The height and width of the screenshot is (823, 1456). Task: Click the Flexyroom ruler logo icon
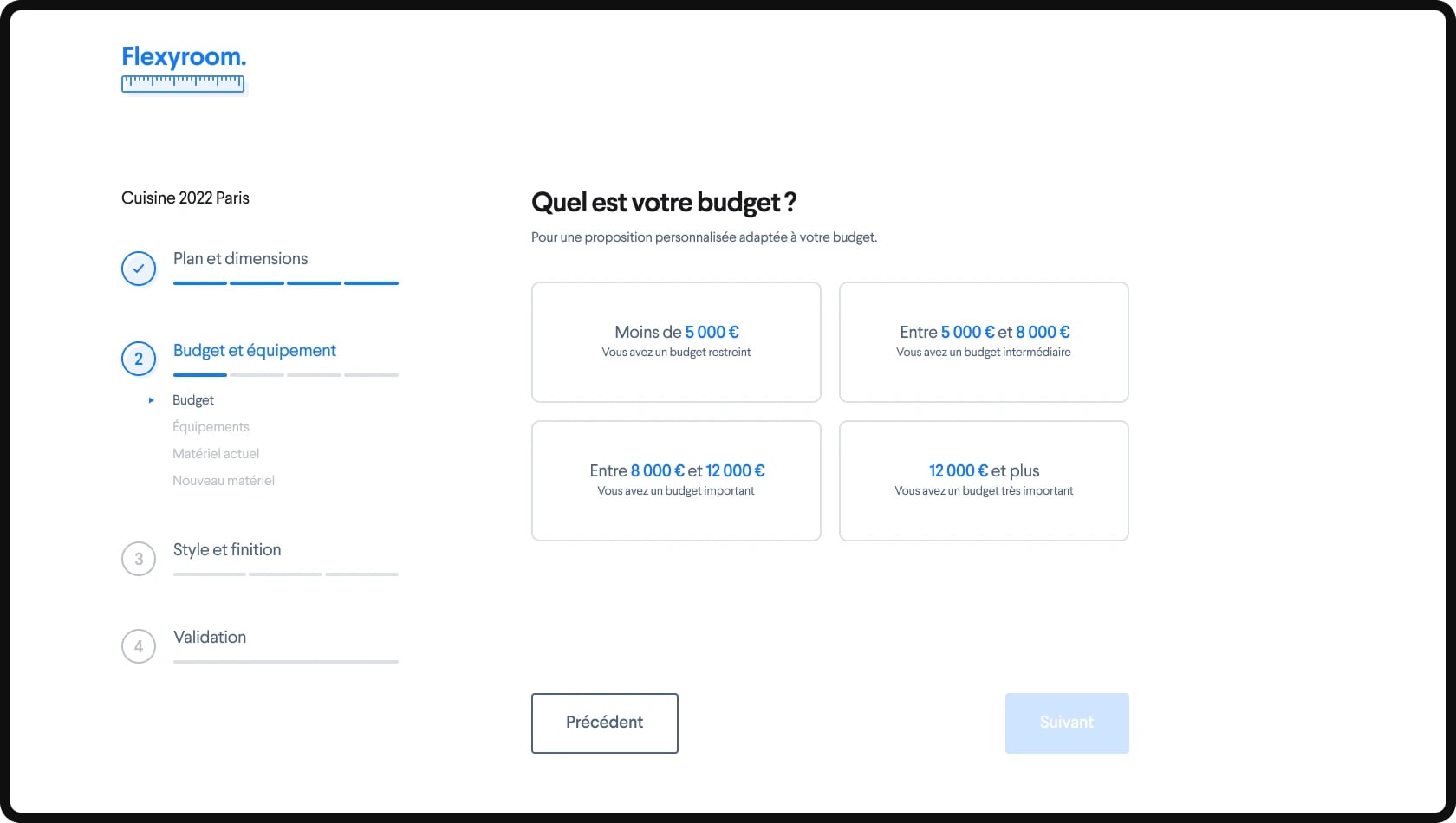pos(183,83)
